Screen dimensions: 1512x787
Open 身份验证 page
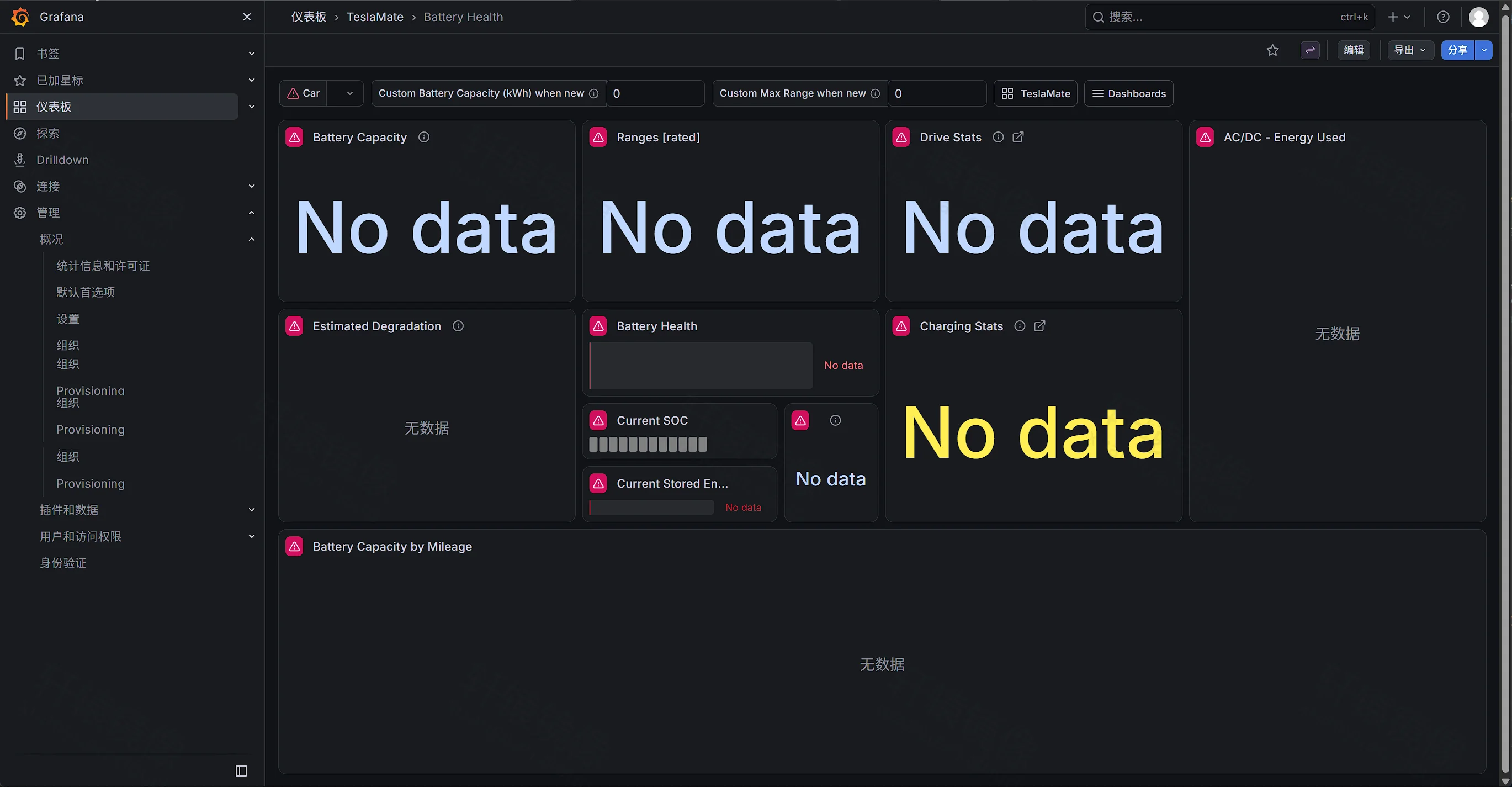point(63,563)
